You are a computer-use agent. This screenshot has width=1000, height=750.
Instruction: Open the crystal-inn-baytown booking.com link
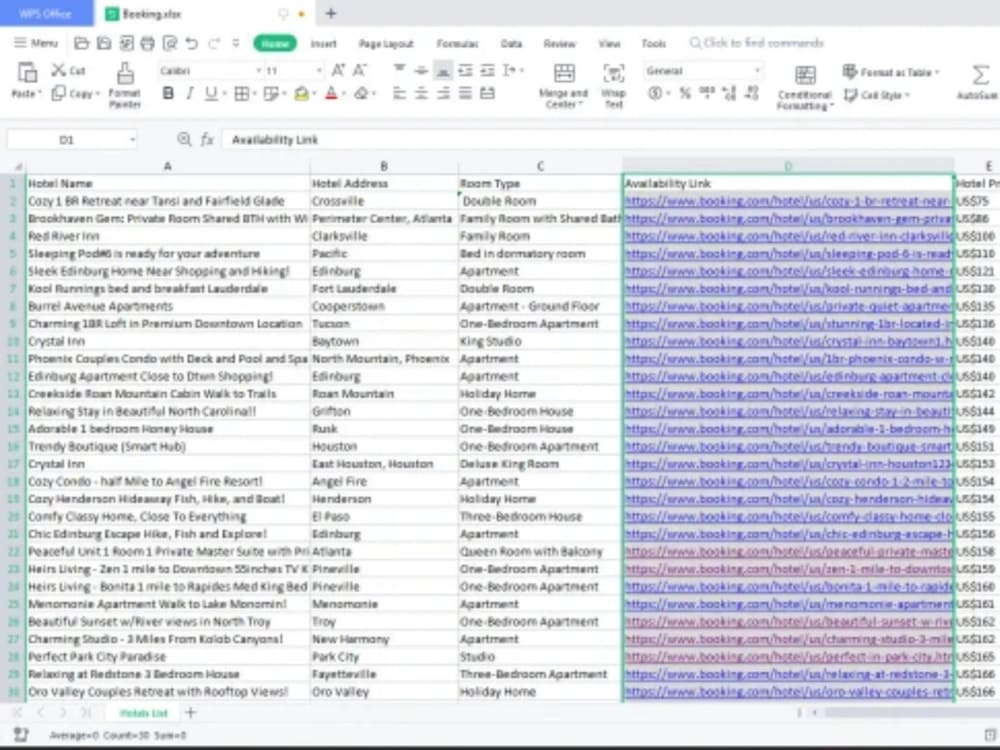pos(788,341)
